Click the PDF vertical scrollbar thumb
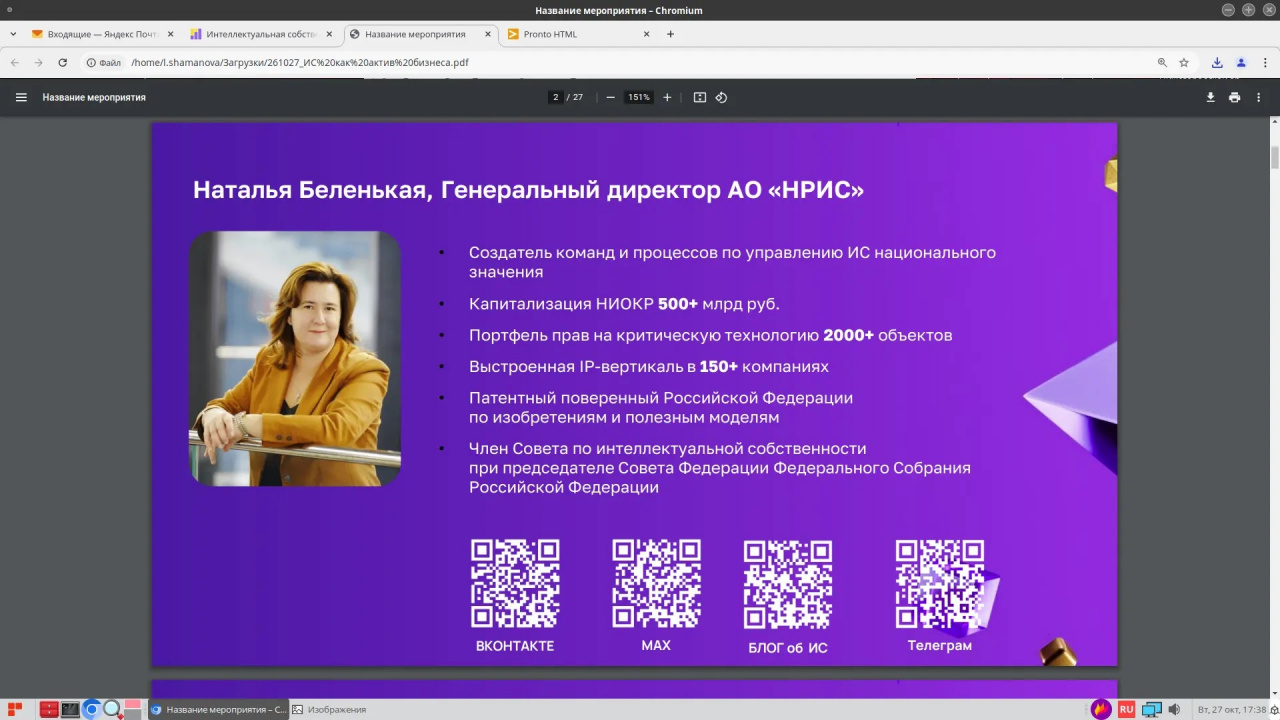1280x720 pixels. (1275, 158)
